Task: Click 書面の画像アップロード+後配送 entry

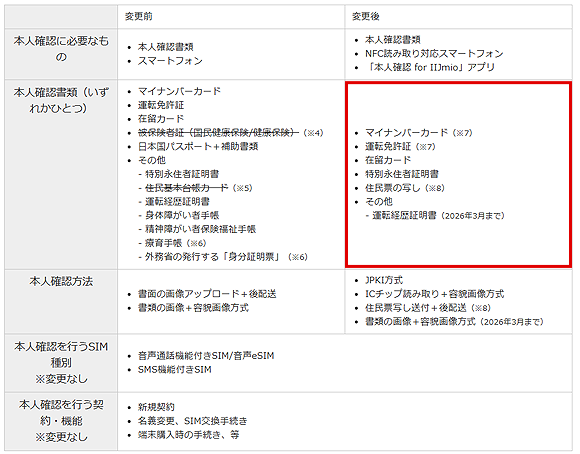Action: point(207,294)
